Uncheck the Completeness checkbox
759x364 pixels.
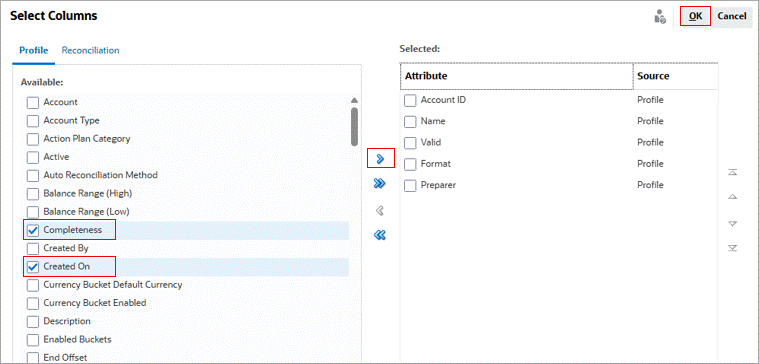coord(33,230)
